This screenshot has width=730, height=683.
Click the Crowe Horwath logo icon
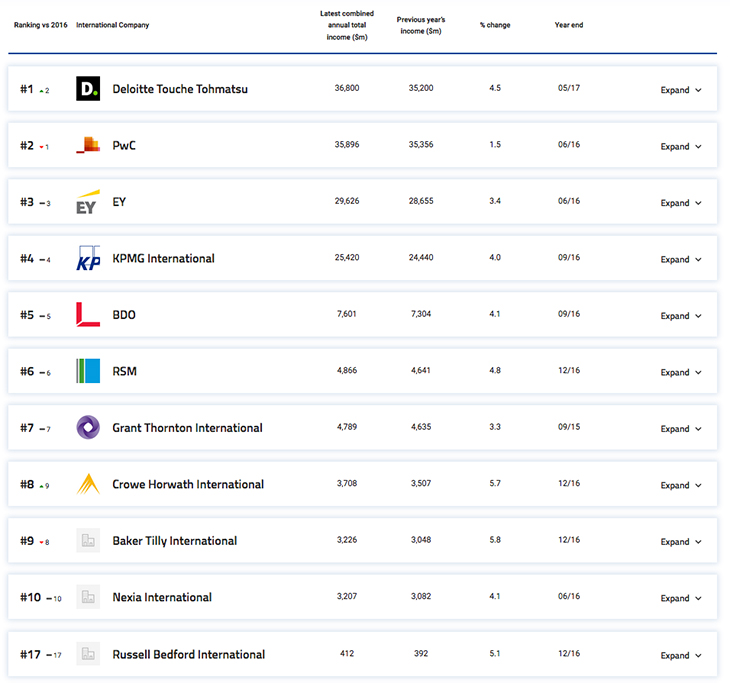(x=88, y=484)
